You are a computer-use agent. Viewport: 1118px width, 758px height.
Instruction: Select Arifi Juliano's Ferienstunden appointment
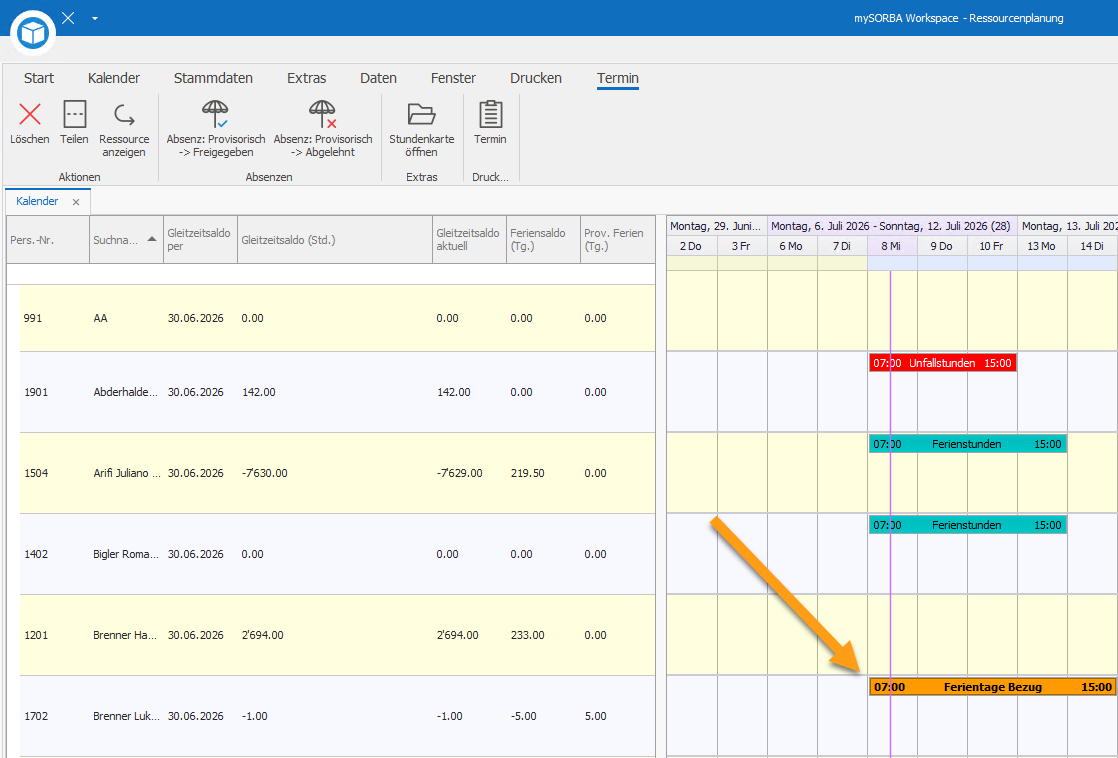[968, 444]
